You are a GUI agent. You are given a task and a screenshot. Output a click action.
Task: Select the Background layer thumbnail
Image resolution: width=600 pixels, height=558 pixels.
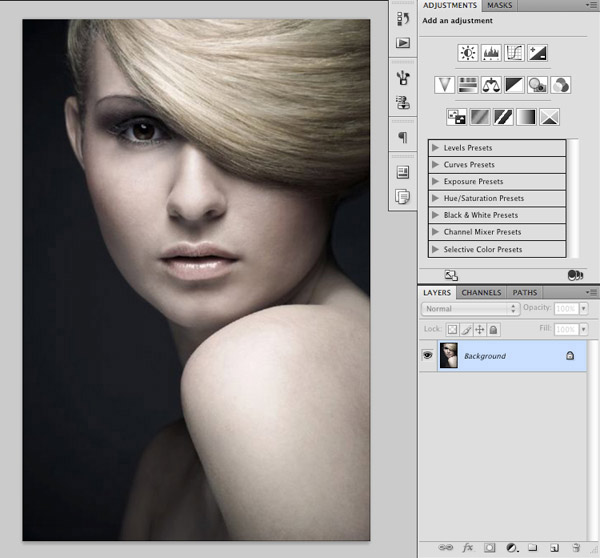click(449, 355)
